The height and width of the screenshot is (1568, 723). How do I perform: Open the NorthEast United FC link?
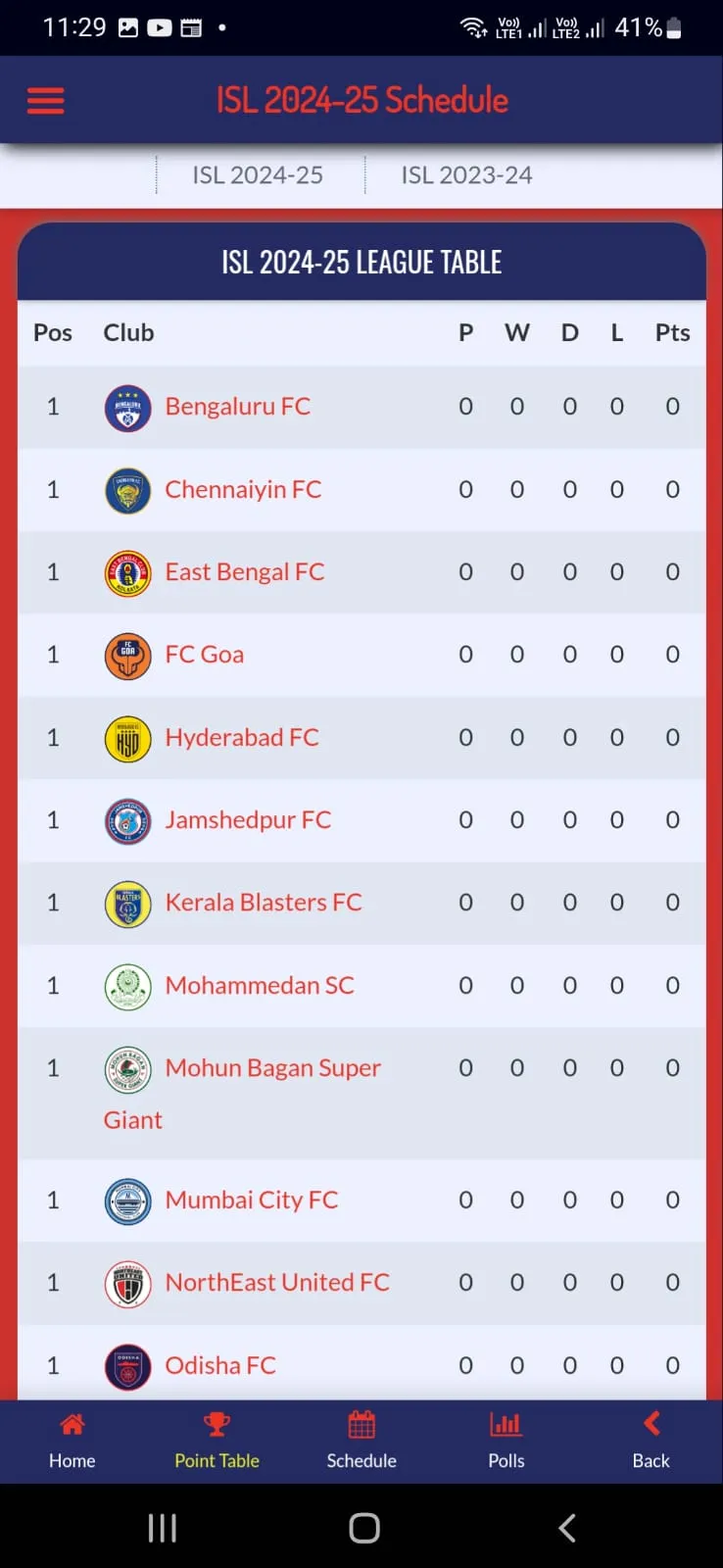click(277, 1282)
